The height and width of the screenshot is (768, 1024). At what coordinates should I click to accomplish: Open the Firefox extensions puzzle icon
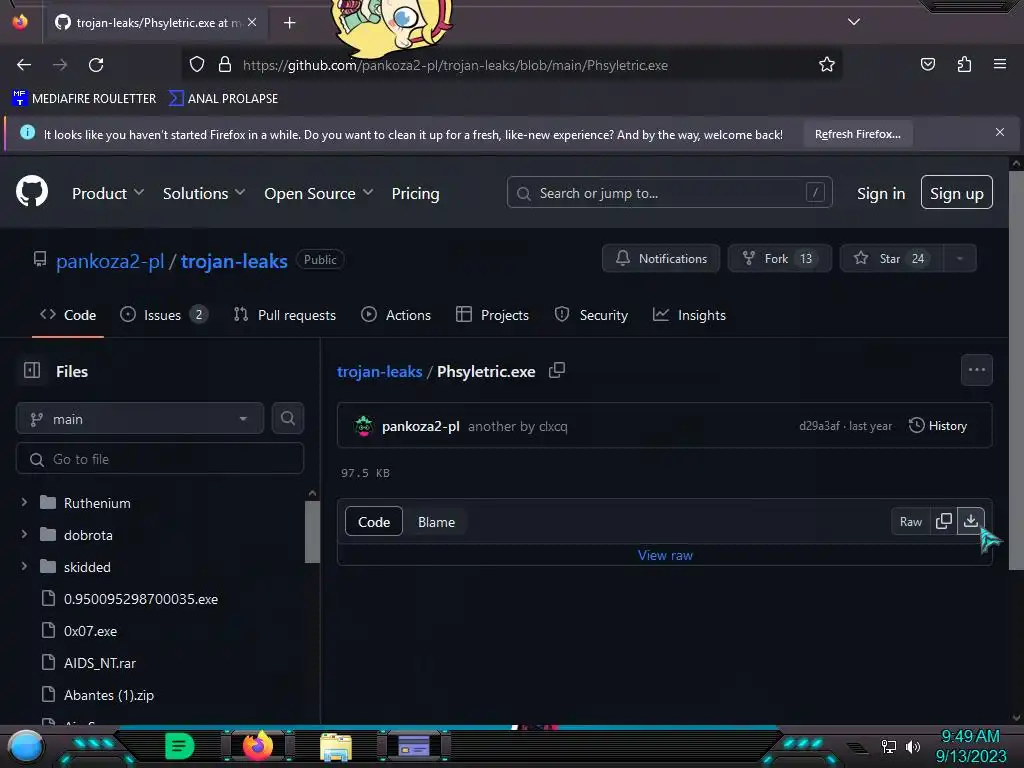pos(964,65)
